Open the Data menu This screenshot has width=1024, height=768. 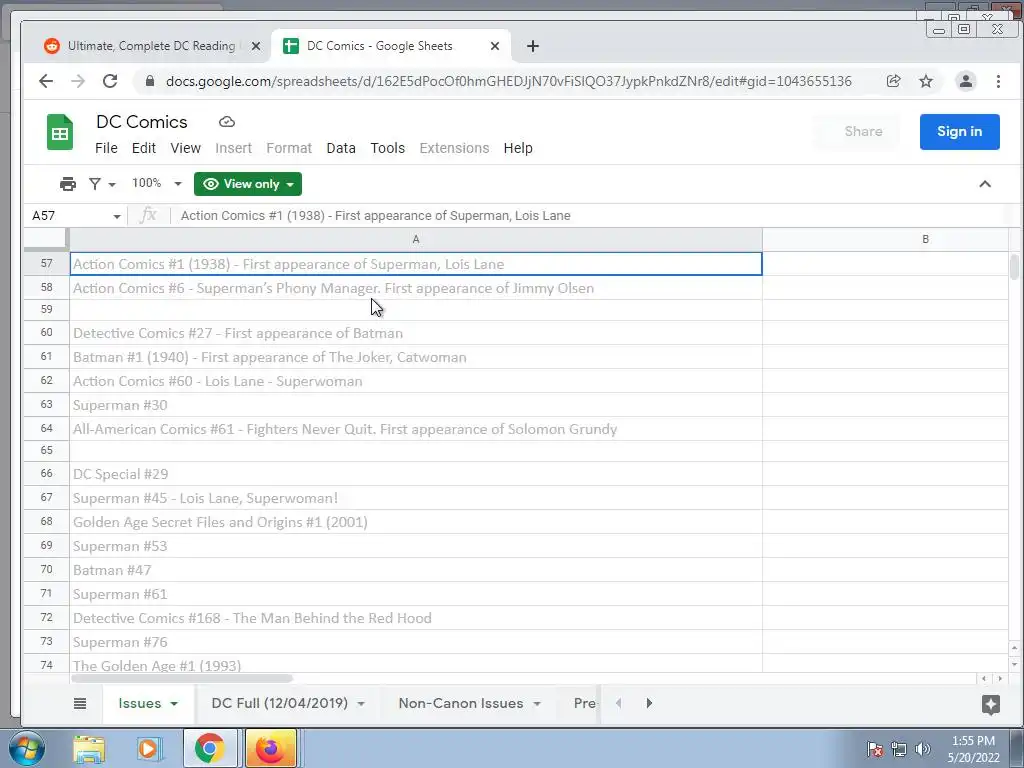click(x=341, y=148)
